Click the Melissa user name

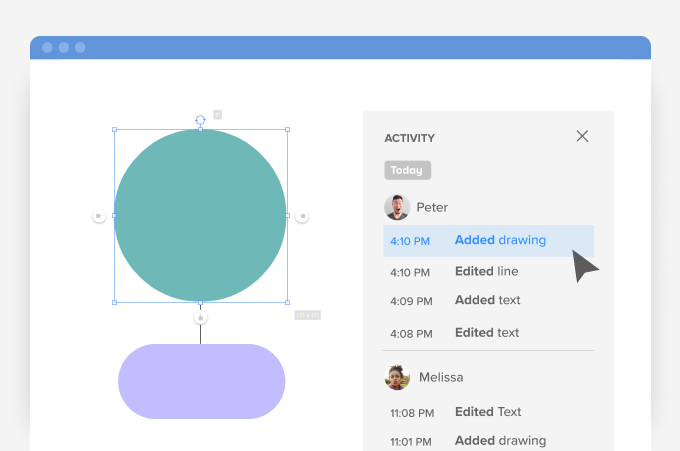pyautogui.click(x=441, y=377)
